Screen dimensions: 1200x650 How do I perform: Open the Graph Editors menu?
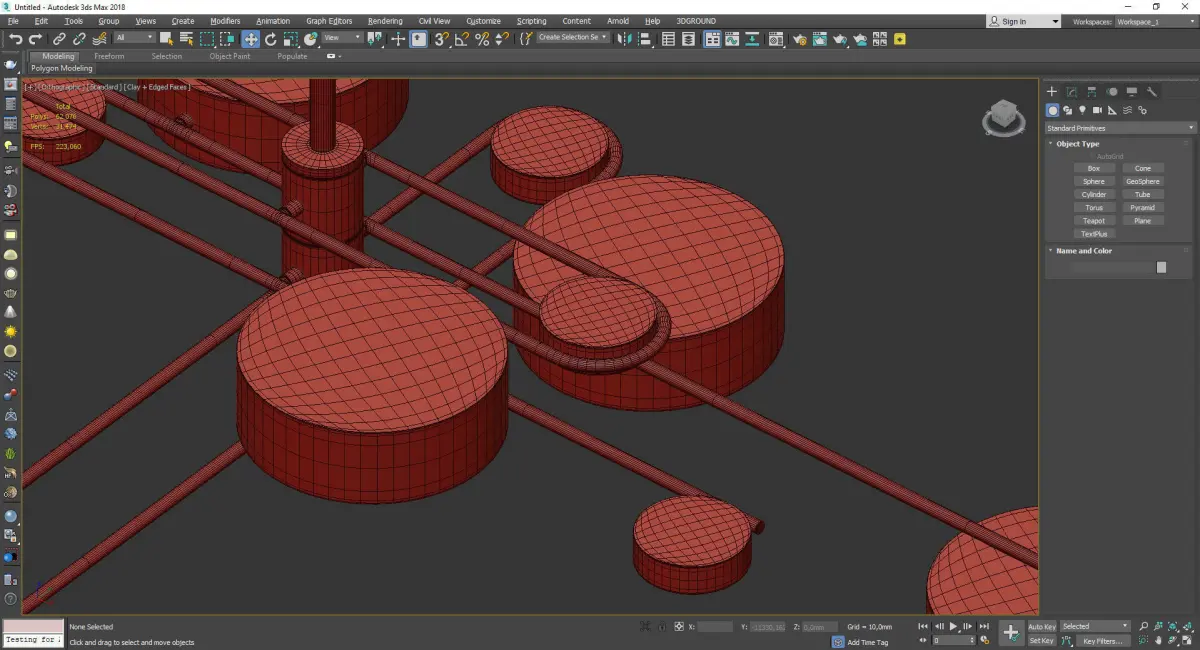click(329, 21)
